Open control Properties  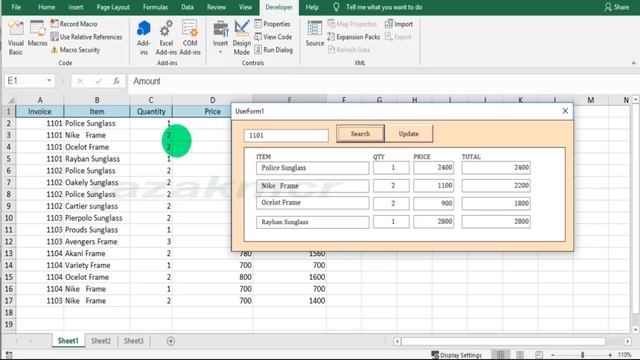[272, 24]
